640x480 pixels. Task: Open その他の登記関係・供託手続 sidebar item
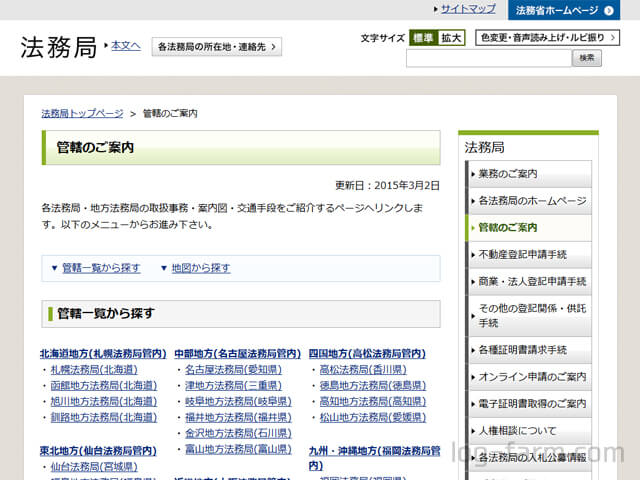point(530,316)
